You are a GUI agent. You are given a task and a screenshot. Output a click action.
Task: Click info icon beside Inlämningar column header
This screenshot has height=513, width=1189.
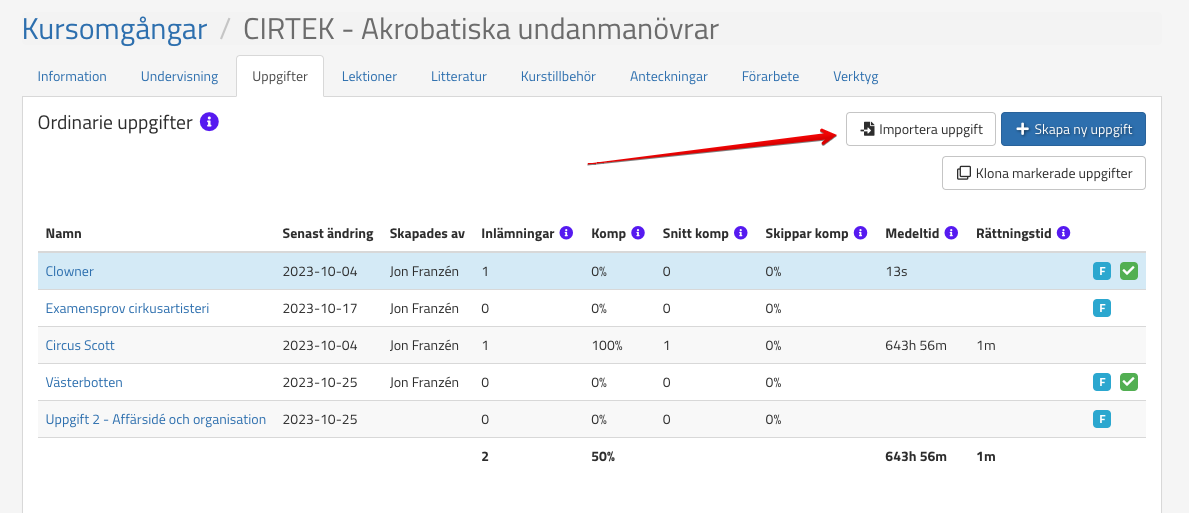click(566, 233)
